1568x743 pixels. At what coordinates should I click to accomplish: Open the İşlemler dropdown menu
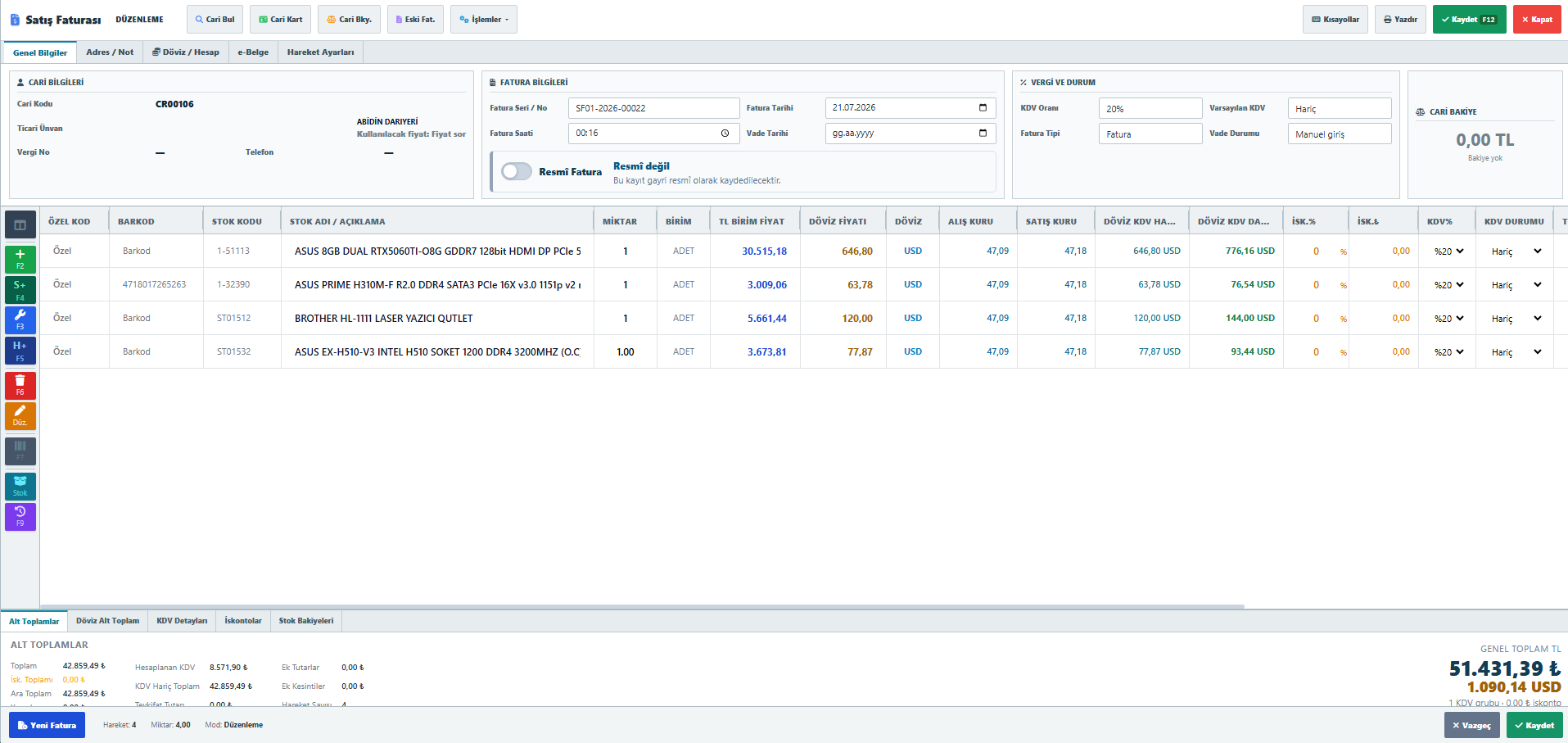[x=484, y=20]
